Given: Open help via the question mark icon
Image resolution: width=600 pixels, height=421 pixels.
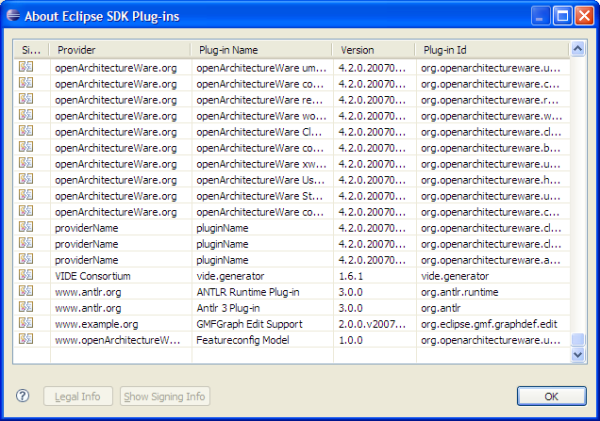Looking at the screenshot, I should click(x=23, y=396).
